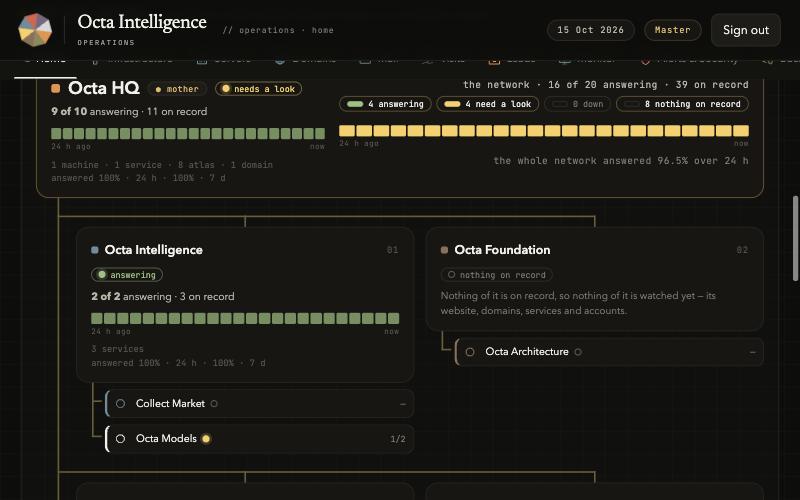Viewport: 800px width, 500px height.
Task: Click the hollow circle icon on Collect Market row
Action: pos(120,404)
